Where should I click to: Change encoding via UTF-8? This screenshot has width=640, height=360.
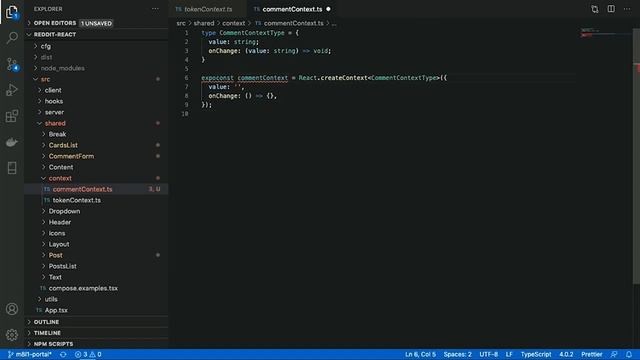pyautogui.click(x=489, y=354)
